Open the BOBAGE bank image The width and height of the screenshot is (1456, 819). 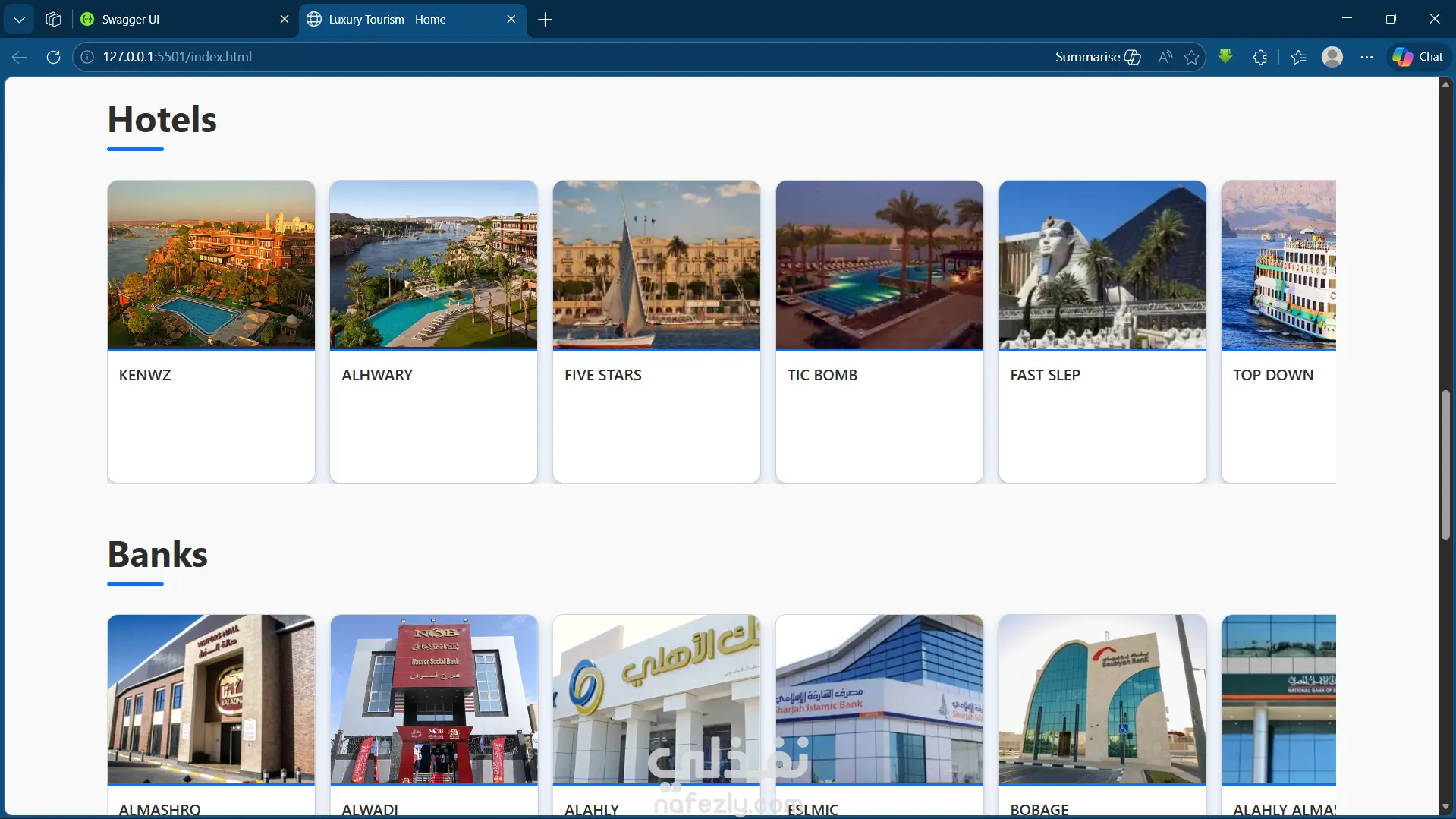1102,699
